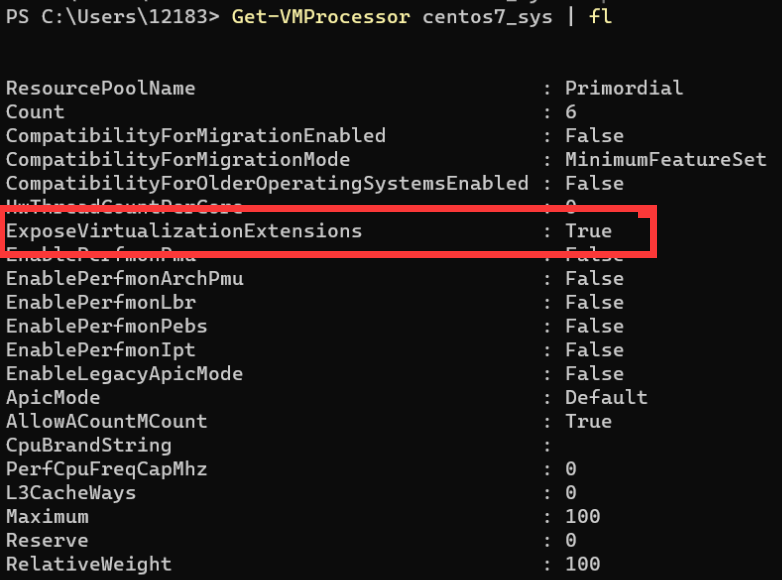Select the ResourcePoolName property label
Screen dimensions: 782x580
click(101, 88)
